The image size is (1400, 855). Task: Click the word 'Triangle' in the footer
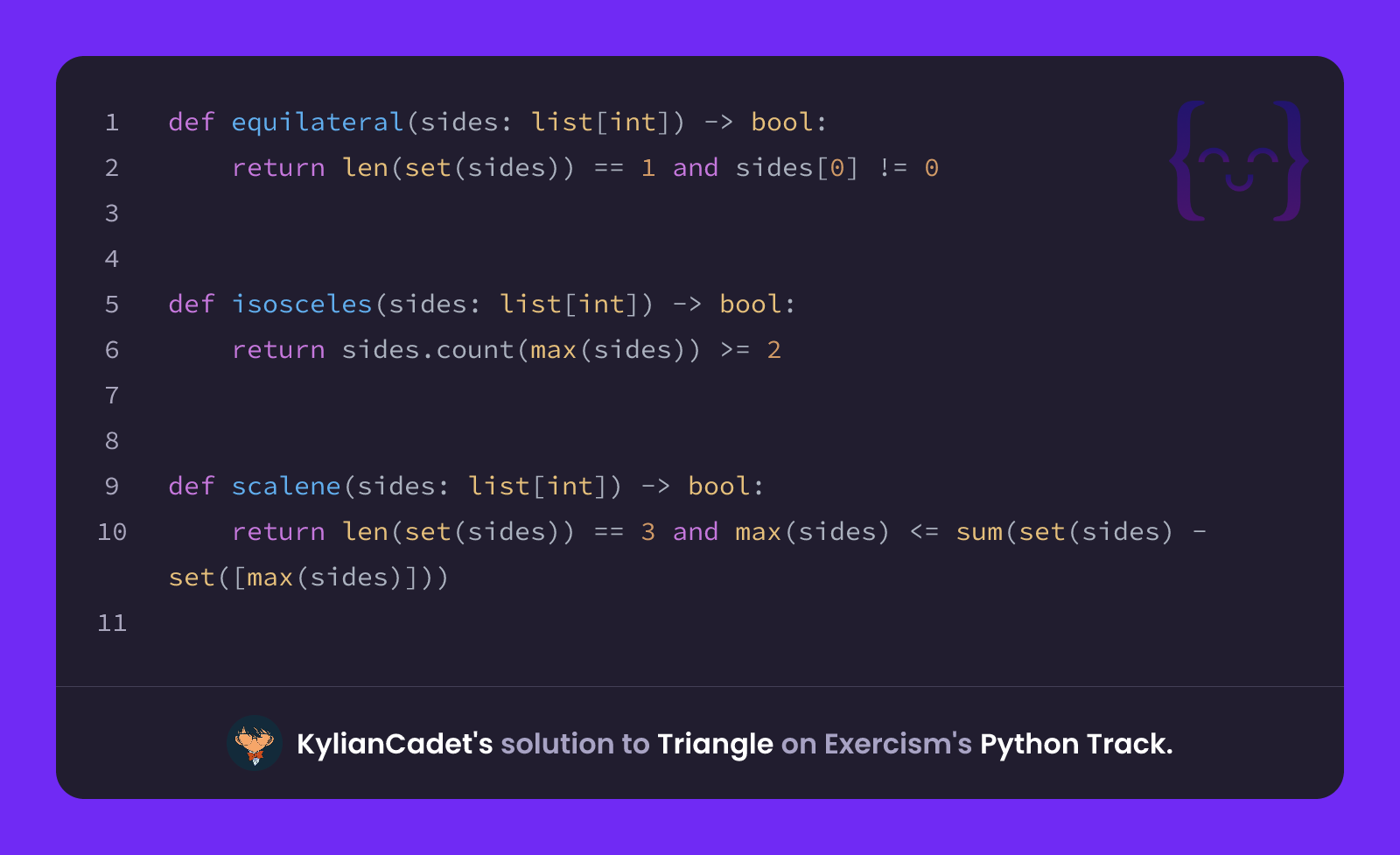715,745
